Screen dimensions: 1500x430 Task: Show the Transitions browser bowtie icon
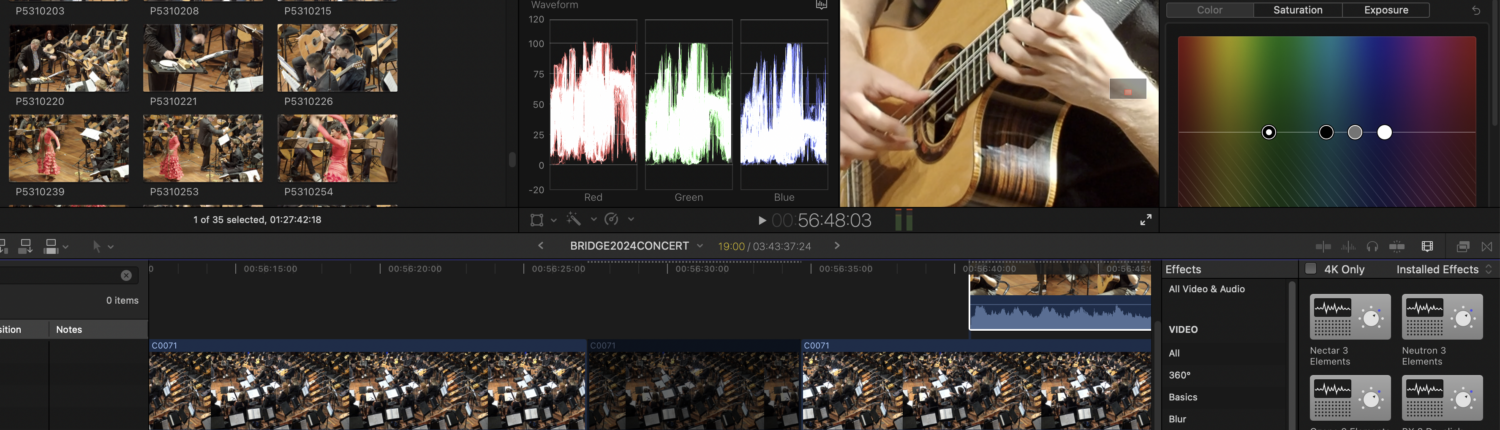pyautogui.click(x=1488, y=246)
